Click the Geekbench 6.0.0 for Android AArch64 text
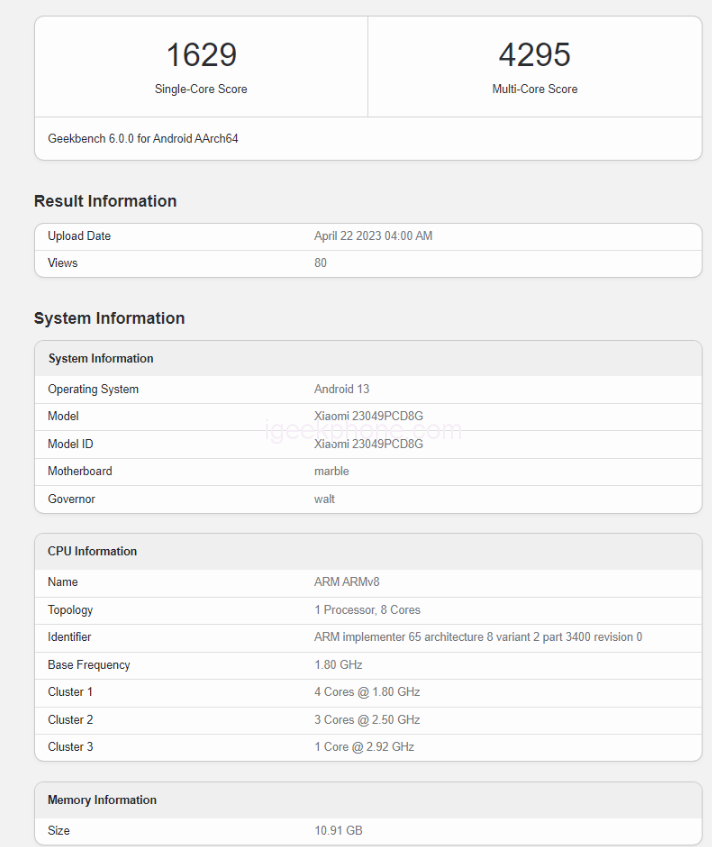This screenshot has width=712, height=847. click(143, 139)
